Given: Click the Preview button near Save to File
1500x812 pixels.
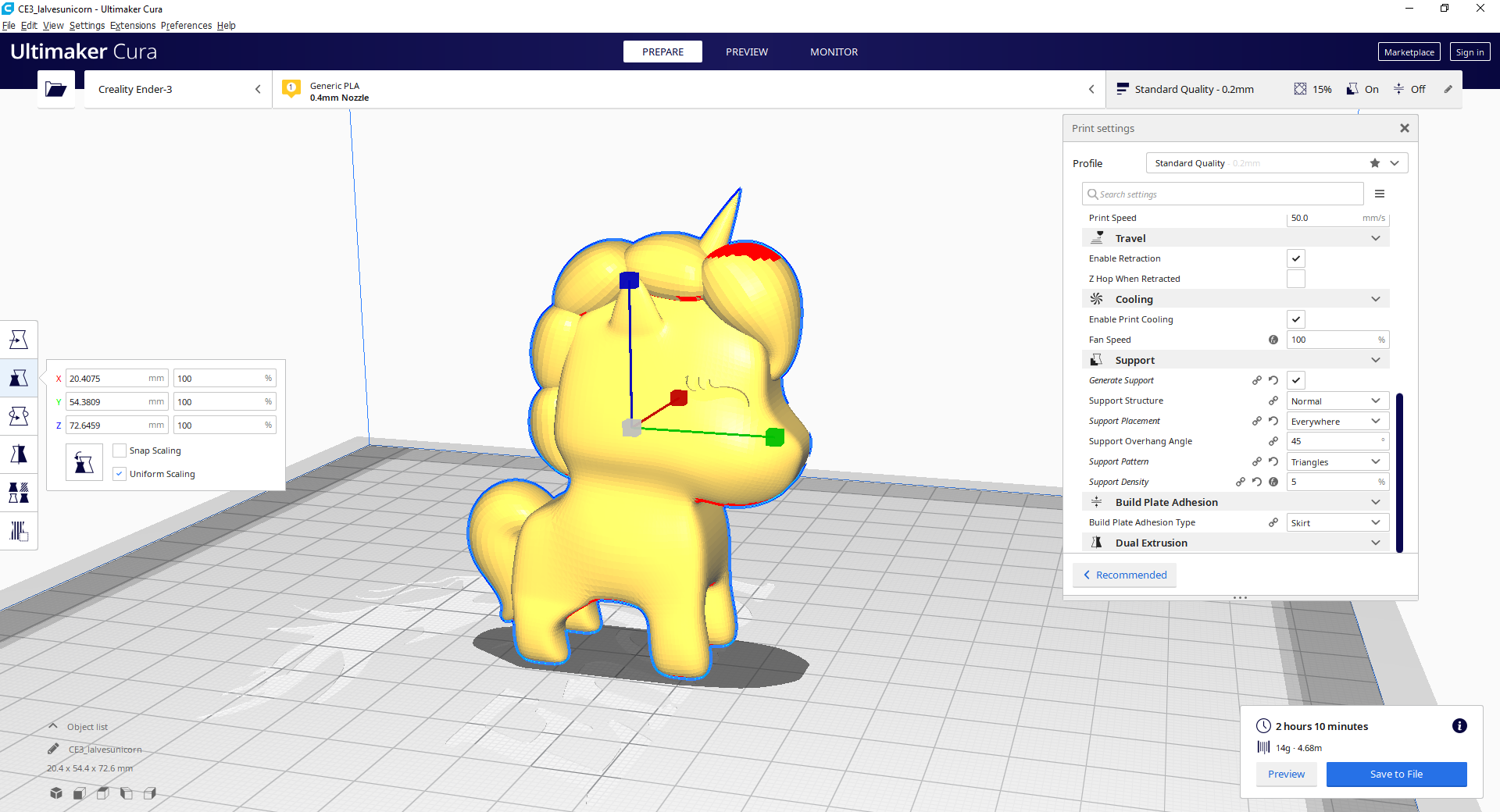Looking at the screenshot, I should click(x=1286, y=774).
